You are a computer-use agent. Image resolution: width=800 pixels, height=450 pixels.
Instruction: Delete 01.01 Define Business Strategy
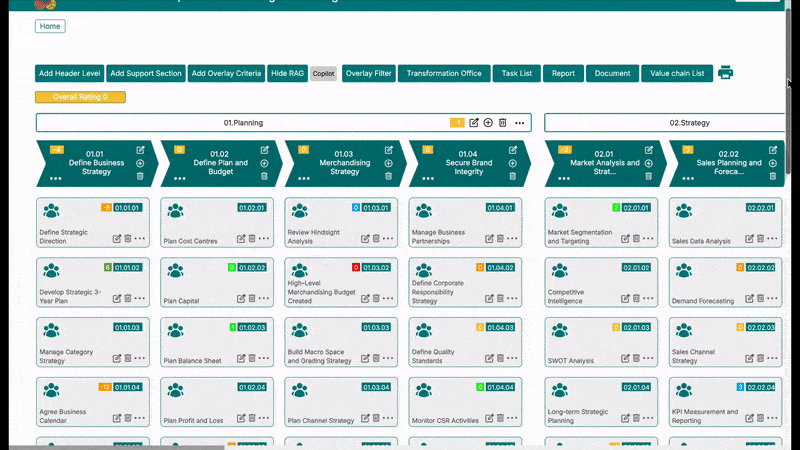(x=140, y=176)
